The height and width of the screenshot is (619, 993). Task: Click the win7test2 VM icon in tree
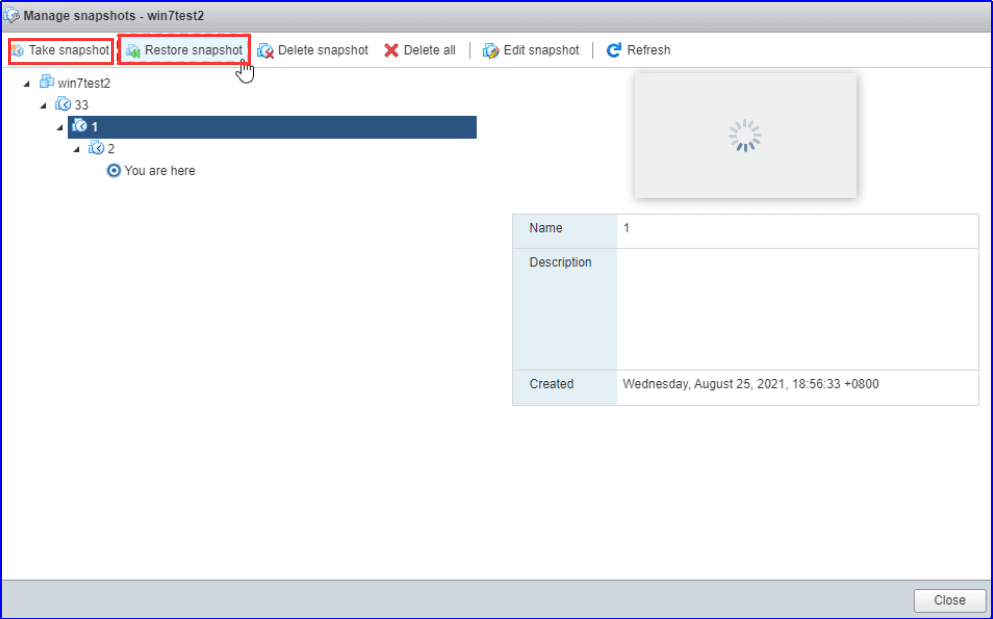click(47, 82)
